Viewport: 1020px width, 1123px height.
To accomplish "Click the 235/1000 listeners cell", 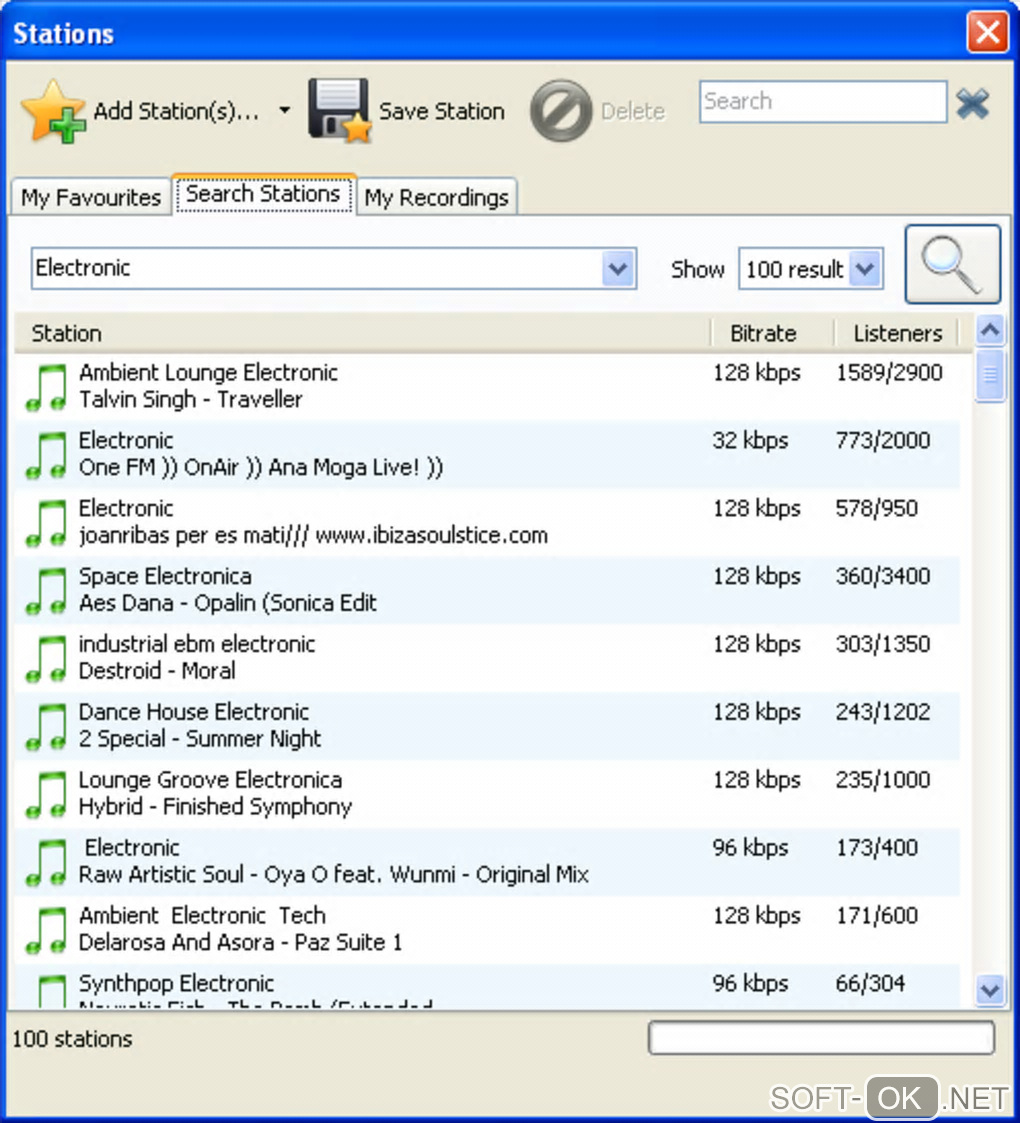I will [x=882, y=779].
